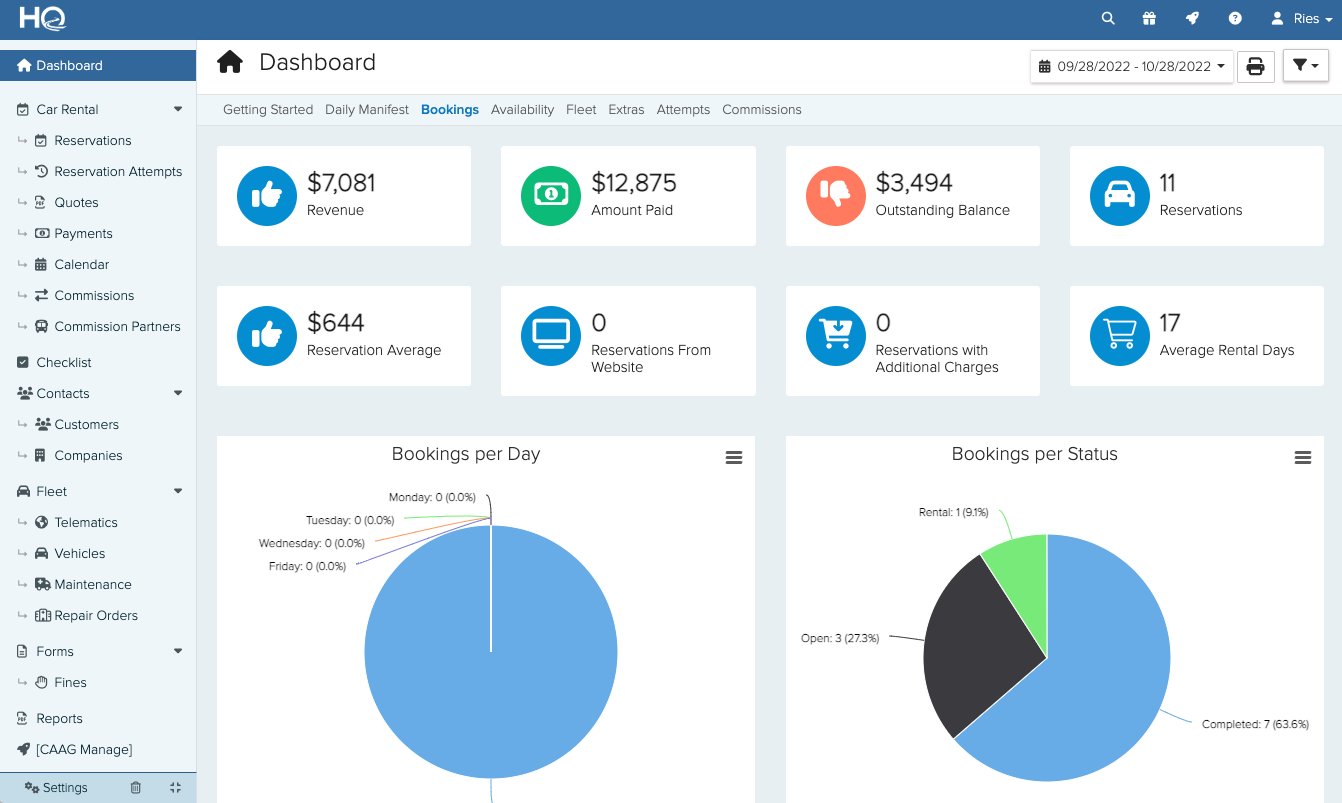Click the hamburger menu on Bookings per Status chart
This screenshot has width=1342, height=803.
click(1303, 457)
